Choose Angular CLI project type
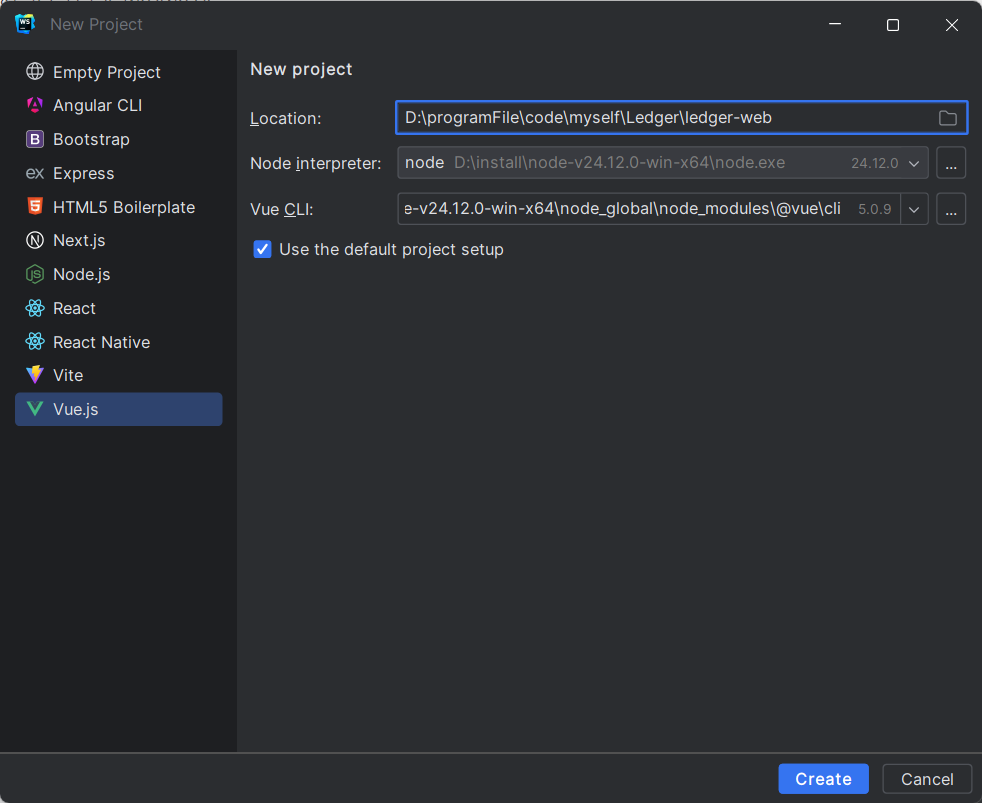This screenshot has height=803, width=982. click(118, 105)
